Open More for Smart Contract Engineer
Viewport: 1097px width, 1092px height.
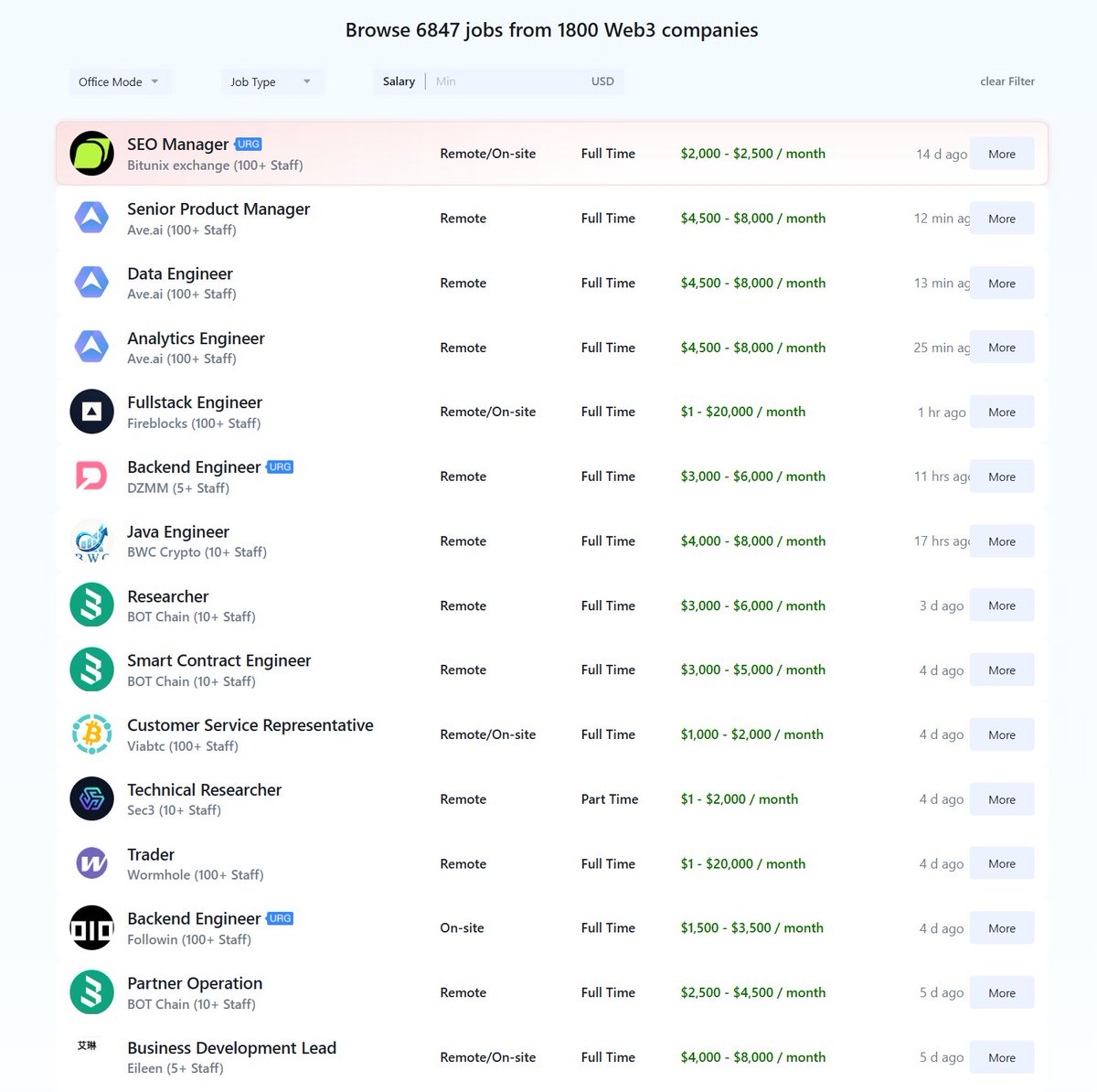[1002, 670]
